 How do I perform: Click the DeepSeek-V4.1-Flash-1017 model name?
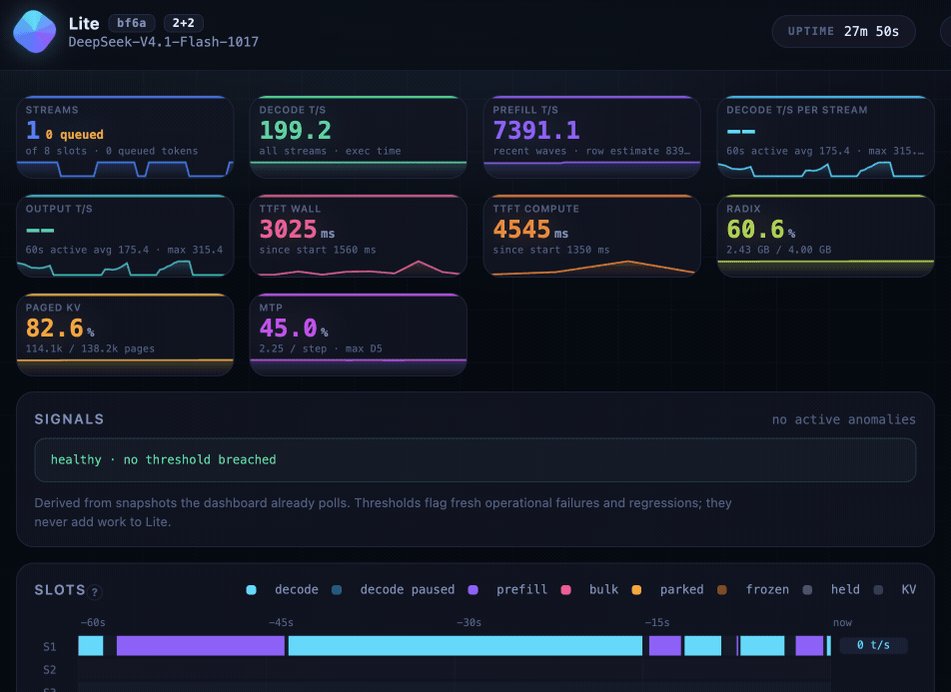[163, 42]
